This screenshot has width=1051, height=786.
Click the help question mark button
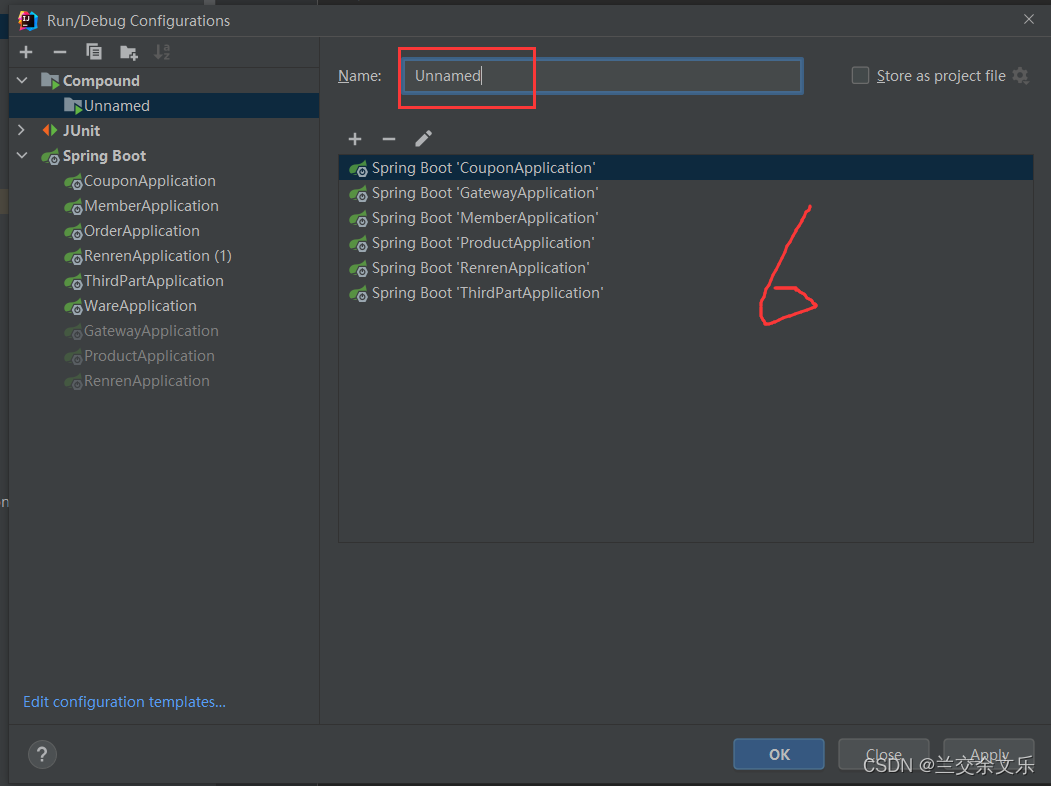click(x=42, y=755)
